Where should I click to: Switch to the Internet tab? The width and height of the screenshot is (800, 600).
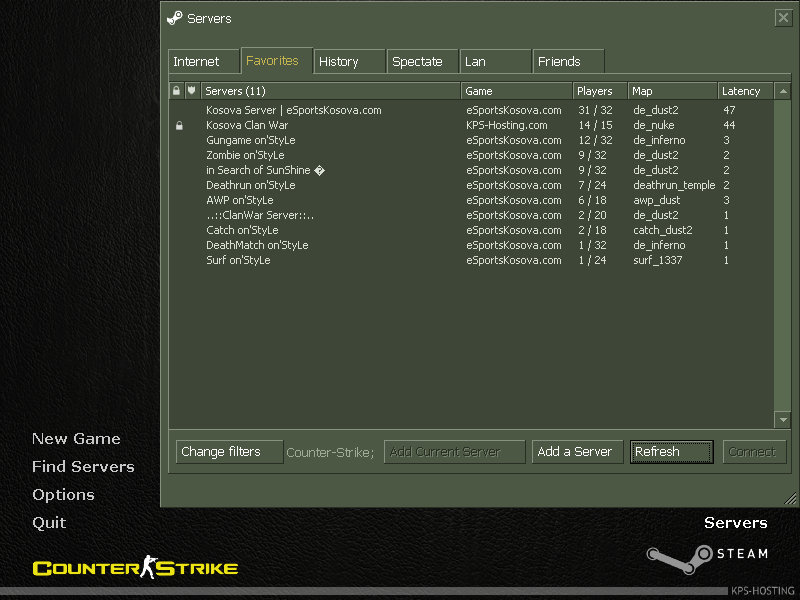click(204, 62)
